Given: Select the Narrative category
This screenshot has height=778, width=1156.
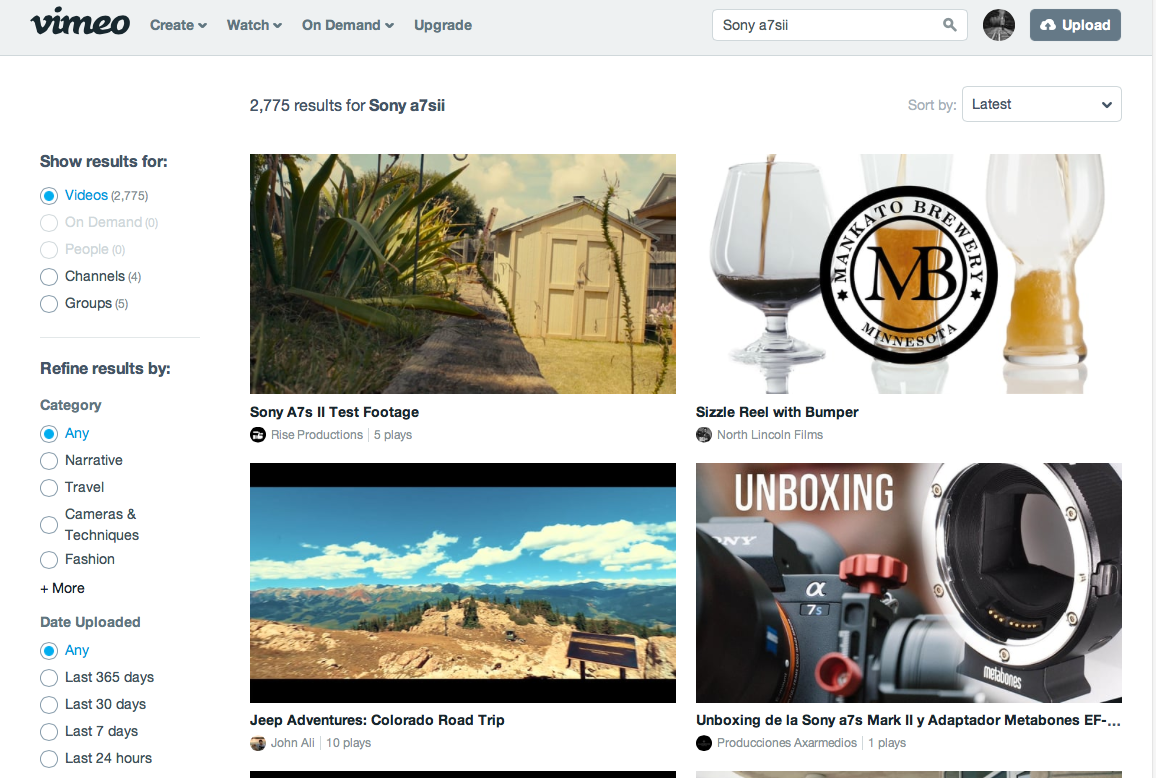Looking at the screenshot, I should [81, 461].
